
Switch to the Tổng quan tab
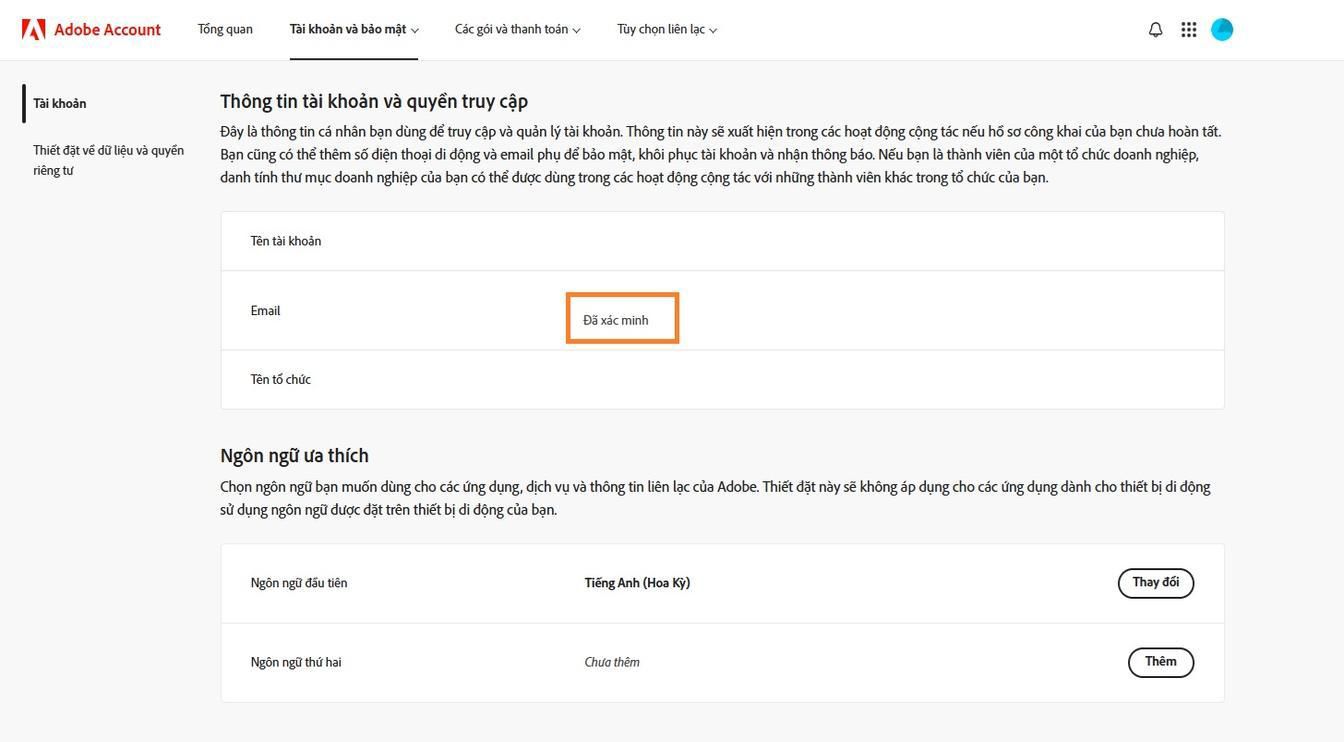tap(224, 29)
